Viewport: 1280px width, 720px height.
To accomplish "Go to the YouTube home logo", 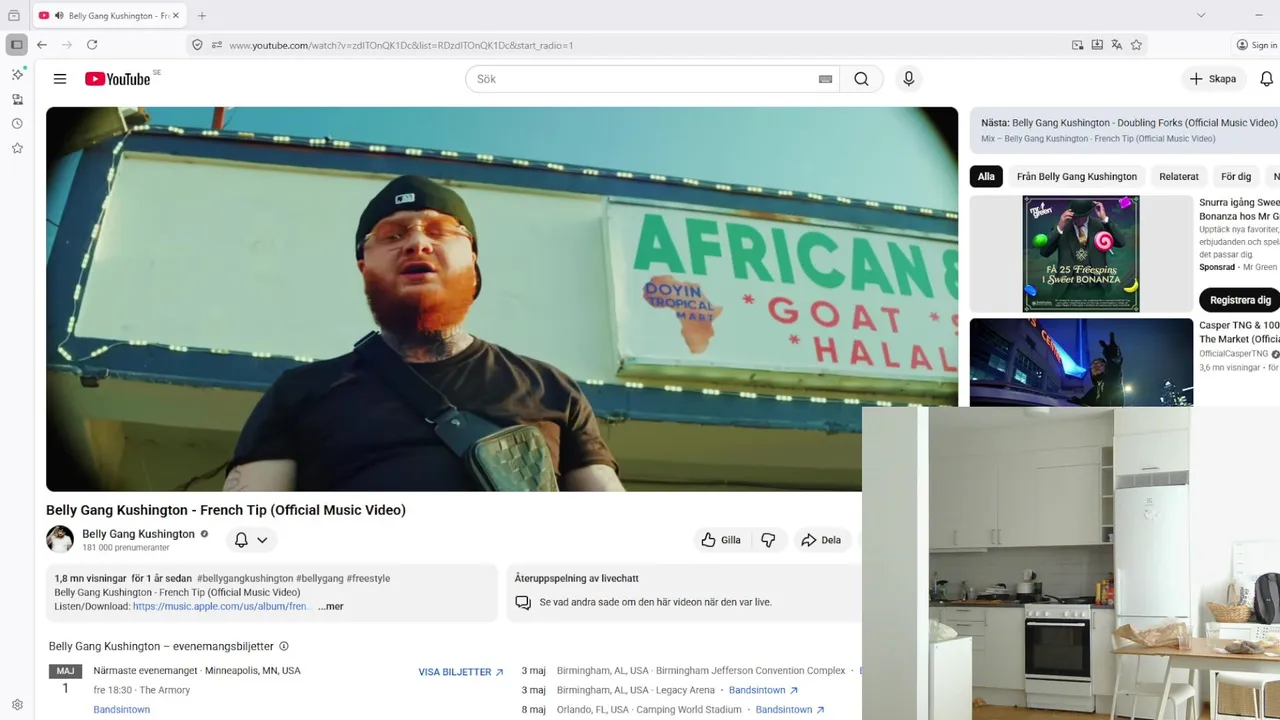I will pyautogui.click(x=118, y=79).
